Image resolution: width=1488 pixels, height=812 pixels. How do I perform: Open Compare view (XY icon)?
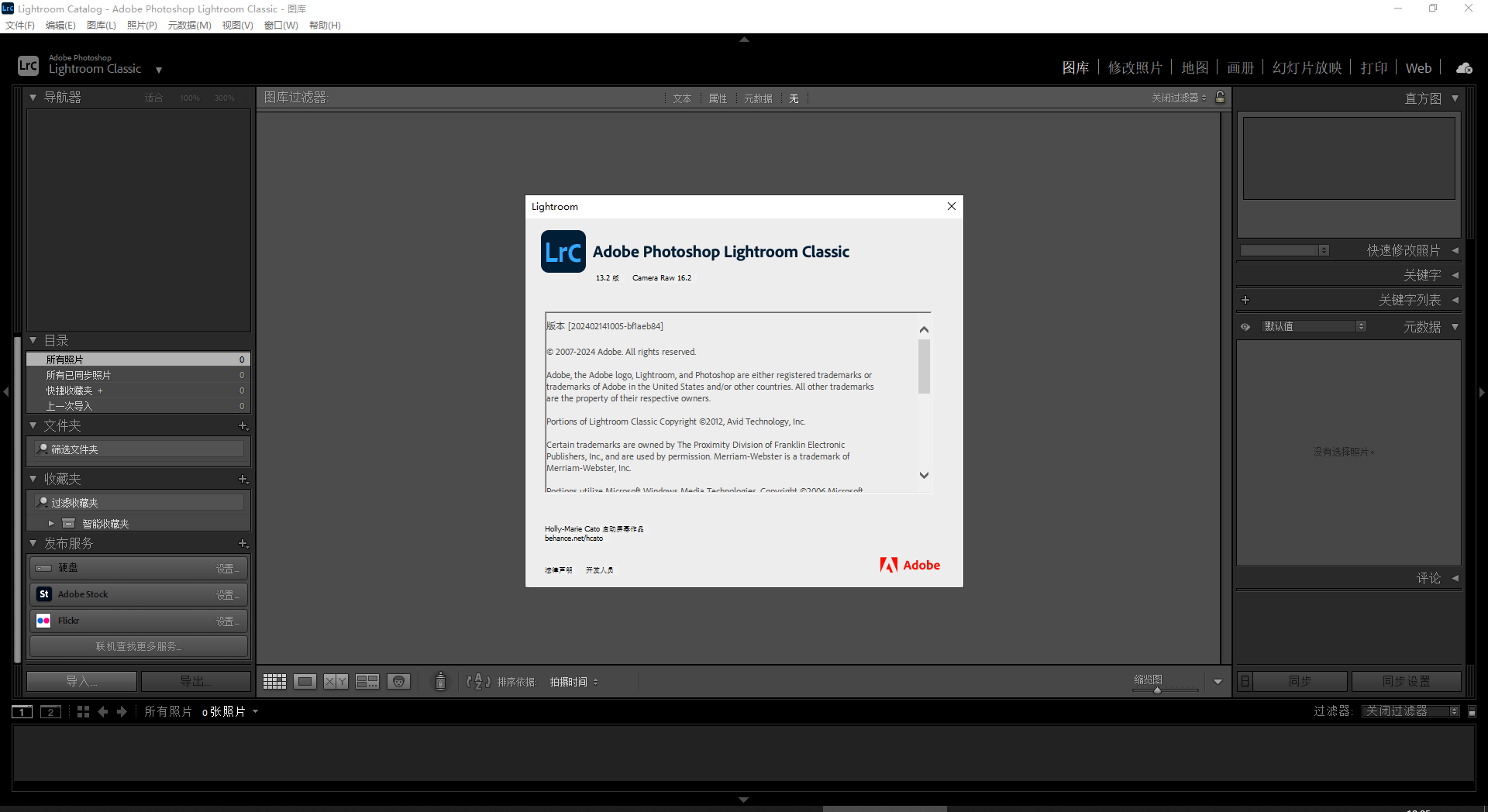point(336,681)
